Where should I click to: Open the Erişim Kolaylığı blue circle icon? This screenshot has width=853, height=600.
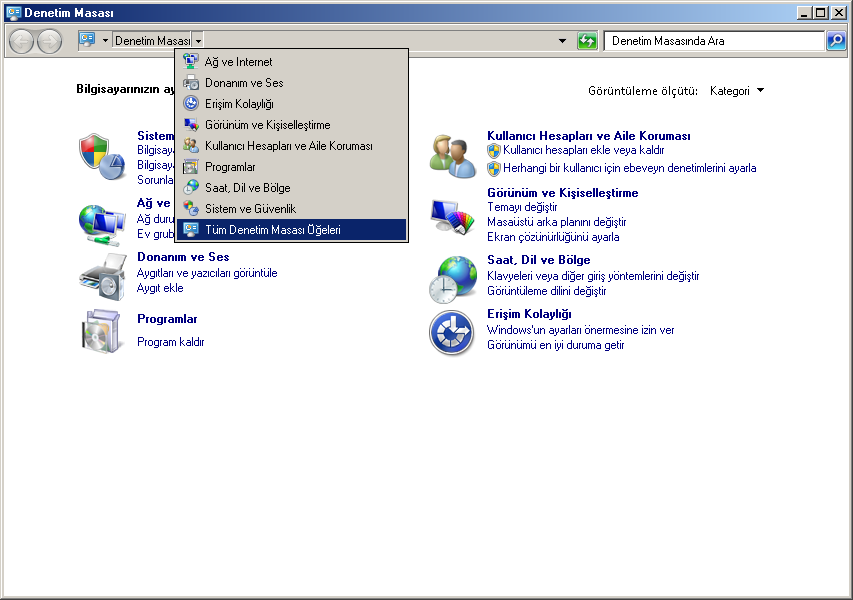click(x=452, y=332)
